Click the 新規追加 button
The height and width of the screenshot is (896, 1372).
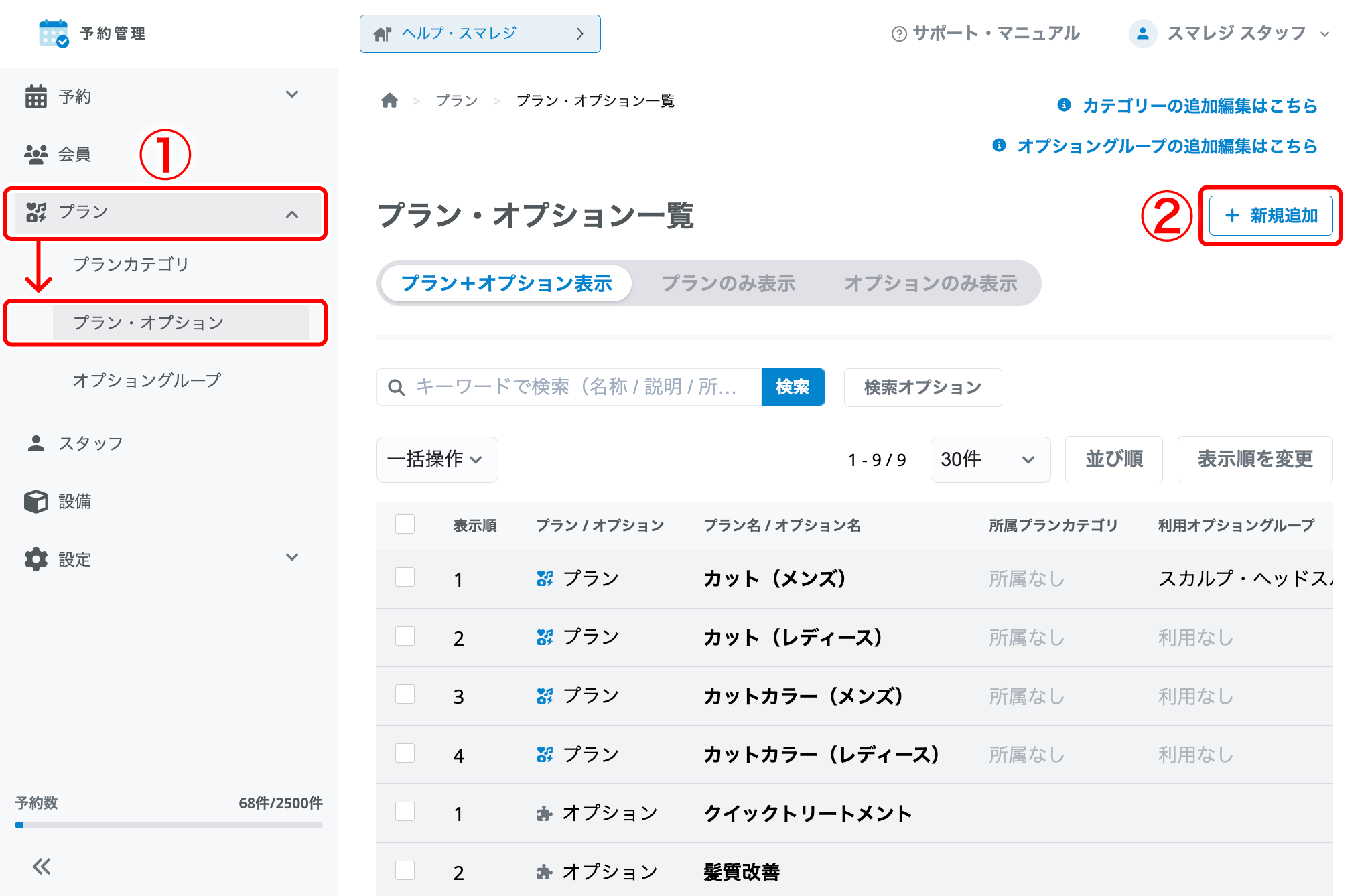click(x=1271, y=216)
